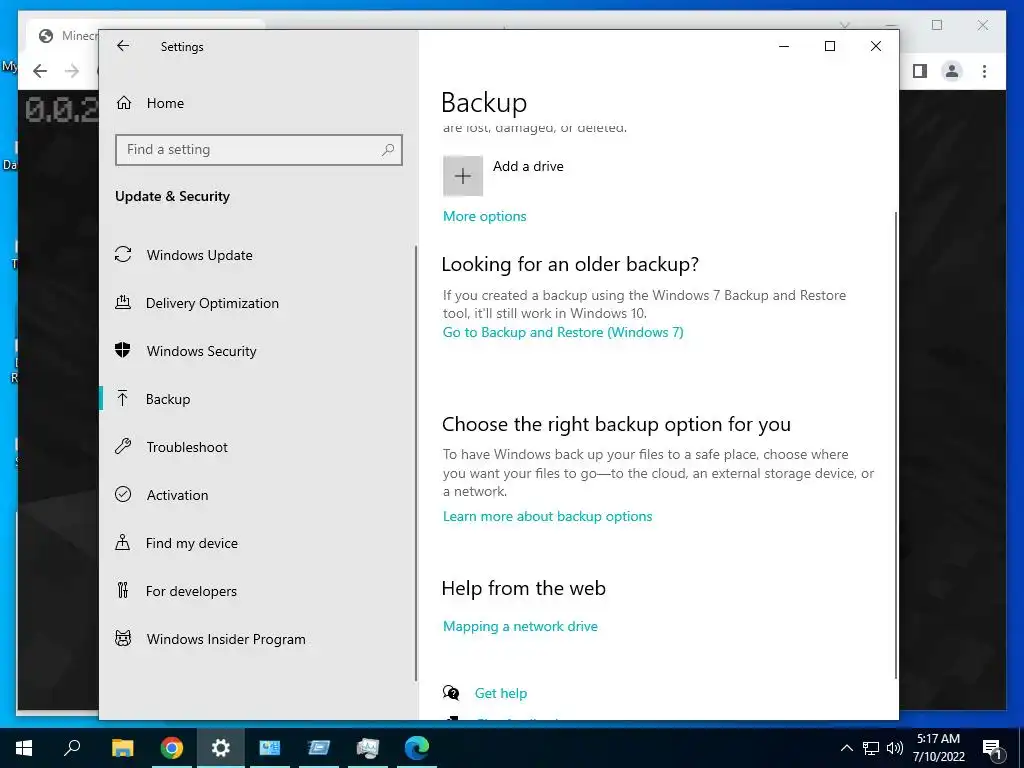Focus the Find a setting search box
Viewport: 1024px width, 768px height.
[x=259, y=150]
